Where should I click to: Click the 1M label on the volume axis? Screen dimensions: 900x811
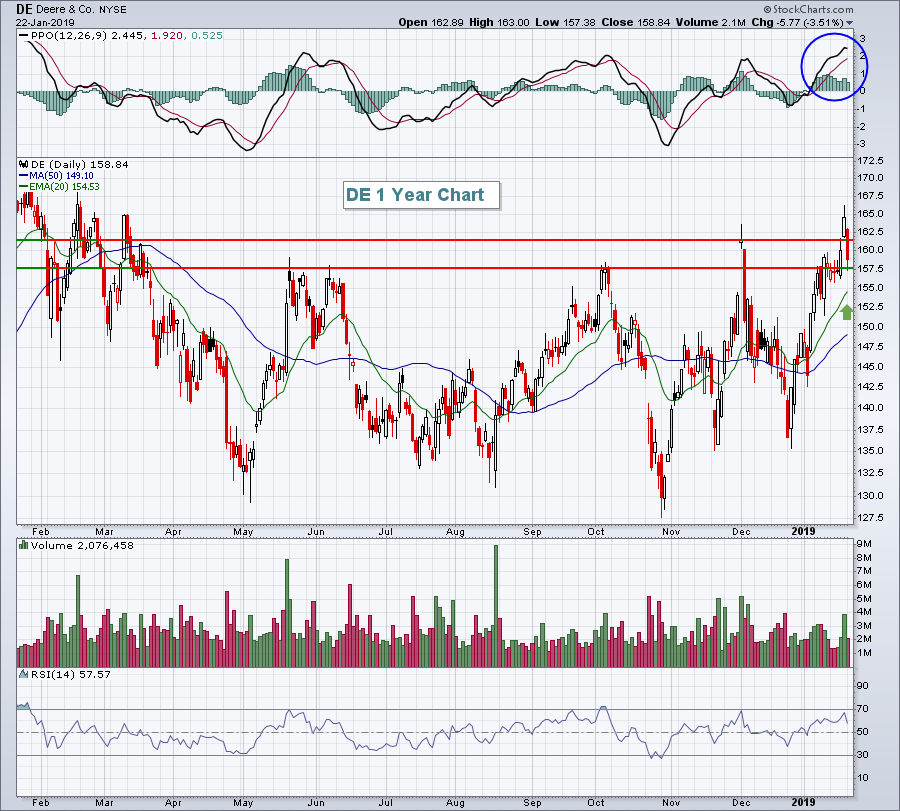click(864, 653)
